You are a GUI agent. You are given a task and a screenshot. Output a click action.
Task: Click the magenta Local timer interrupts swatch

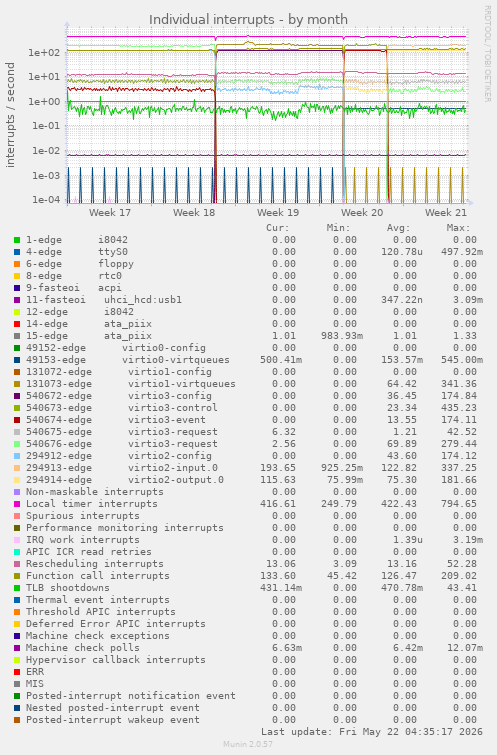tap(17, 504)
